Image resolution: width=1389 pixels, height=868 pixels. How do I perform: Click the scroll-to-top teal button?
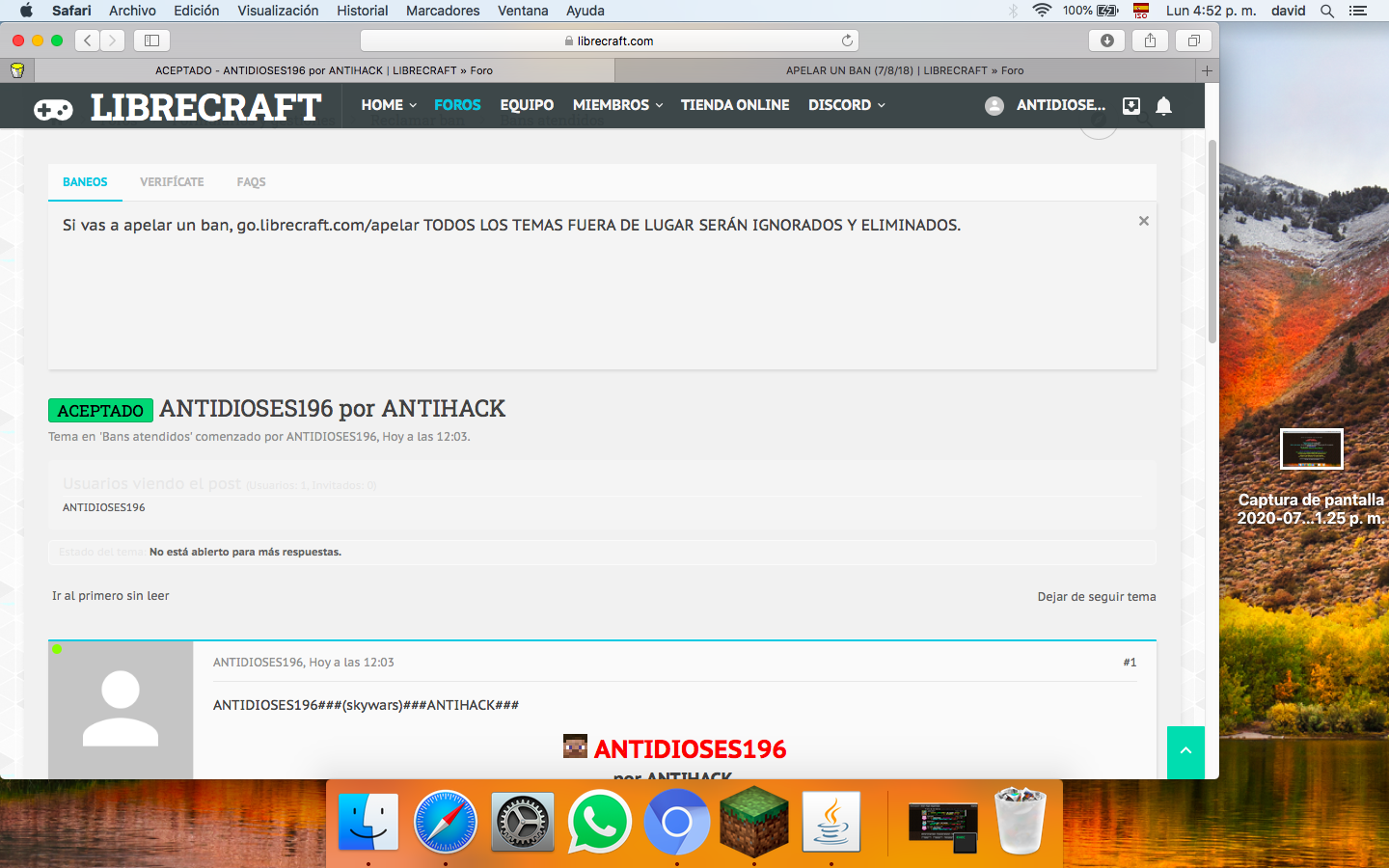(1185, 751)
